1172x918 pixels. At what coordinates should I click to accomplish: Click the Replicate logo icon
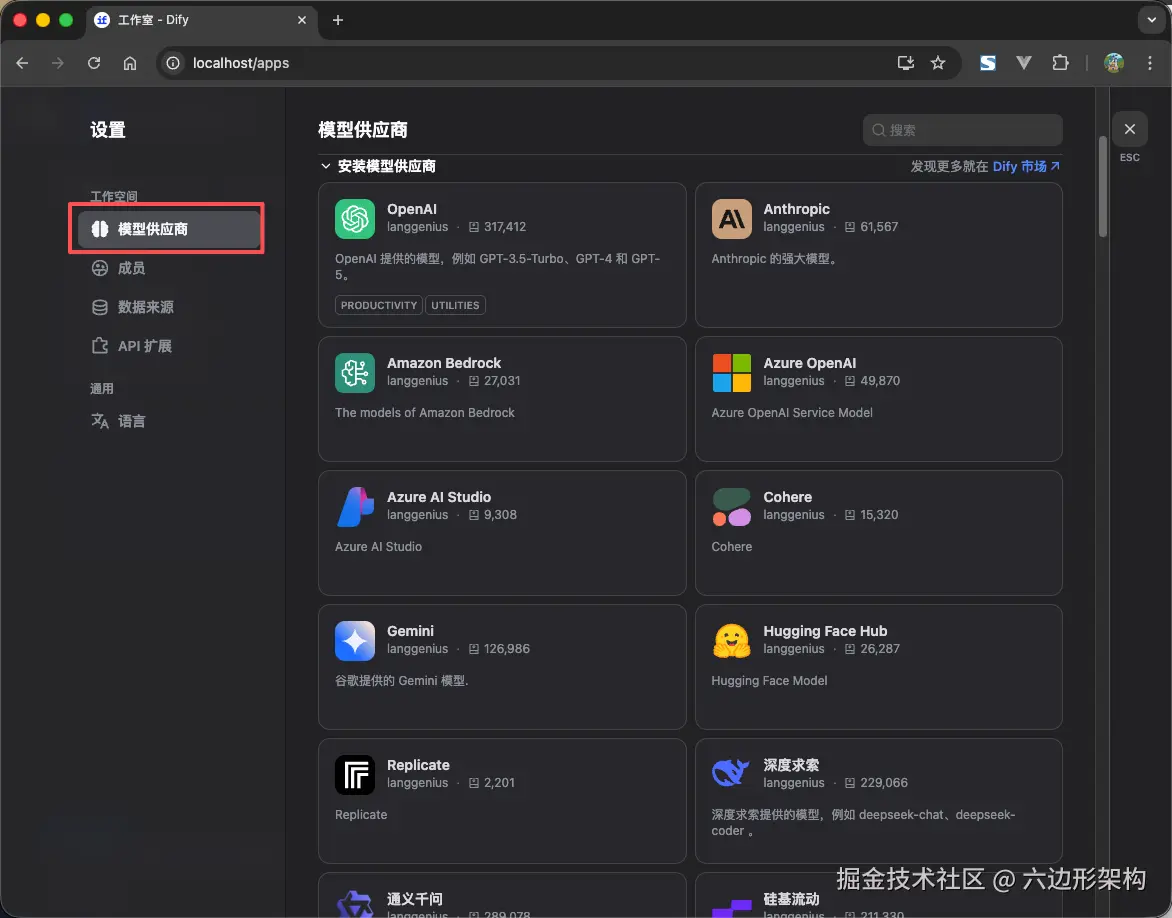coord(355,774)
